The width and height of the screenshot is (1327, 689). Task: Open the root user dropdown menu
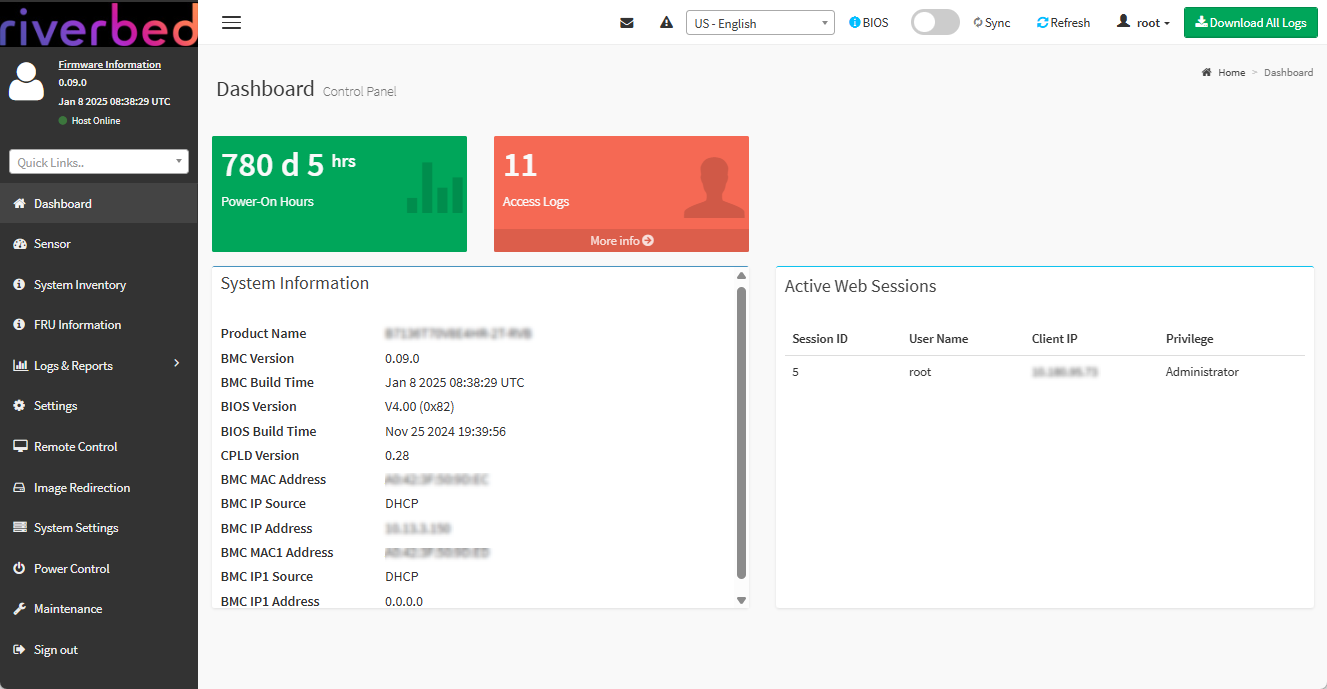pyautogui.click(x=1143, y=23)
